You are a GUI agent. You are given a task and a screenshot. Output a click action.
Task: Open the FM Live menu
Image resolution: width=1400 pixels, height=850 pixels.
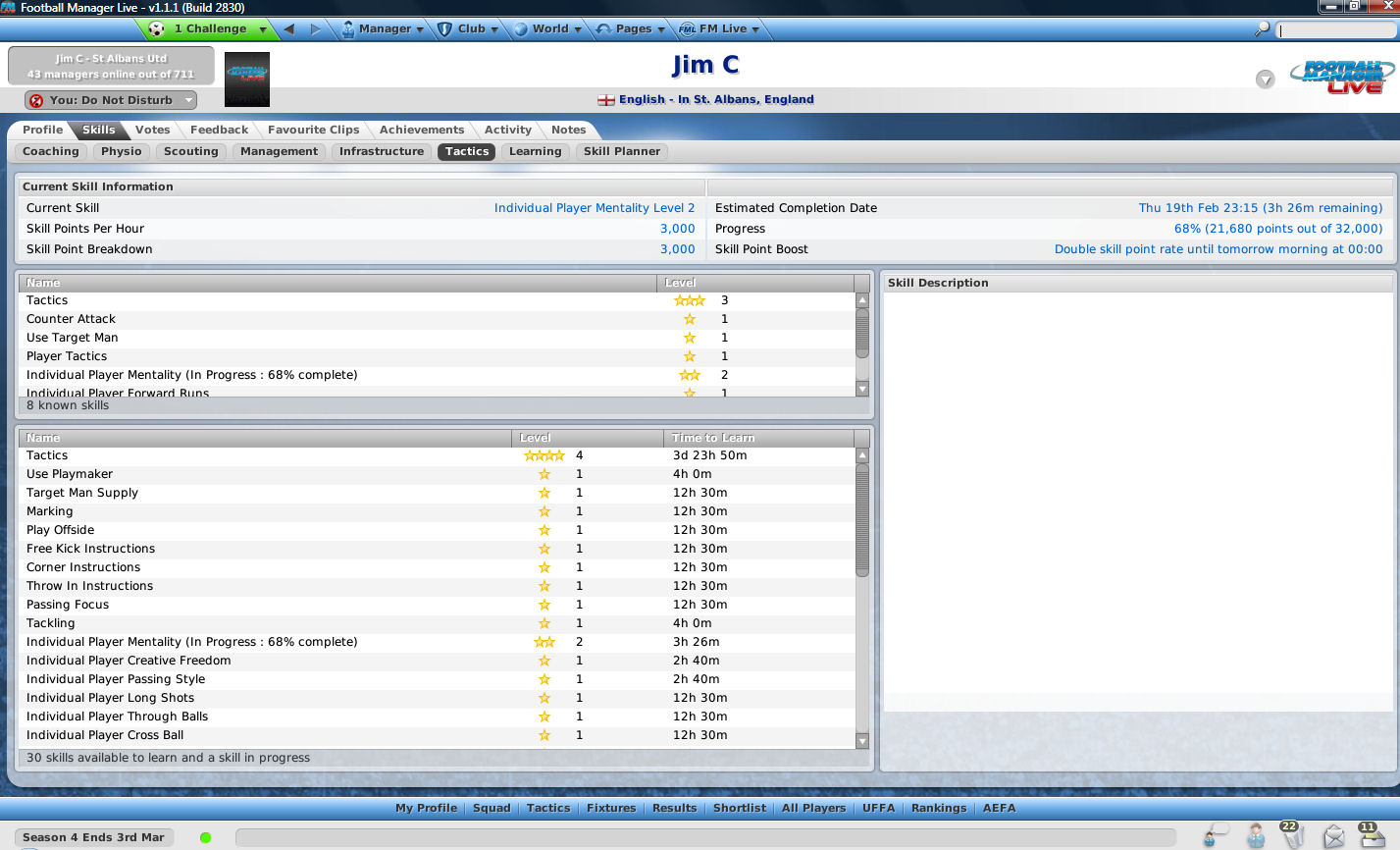(x=719, y=28)
